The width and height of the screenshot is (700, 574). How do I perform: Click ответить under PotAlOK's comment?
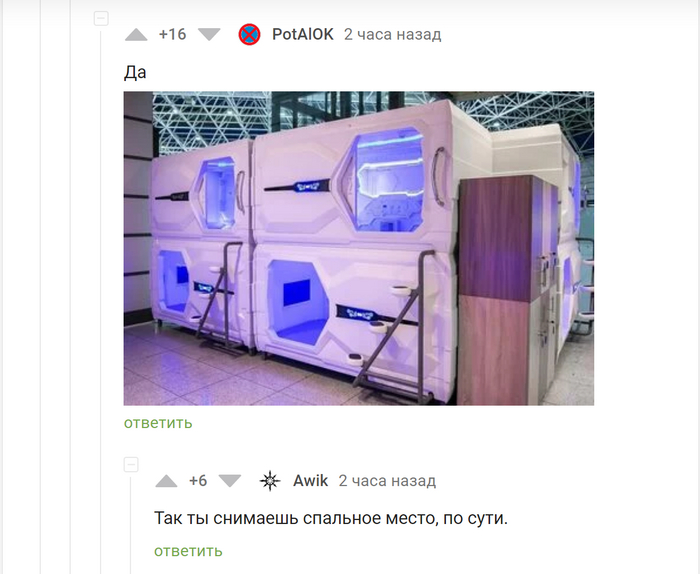coord(158,423)
